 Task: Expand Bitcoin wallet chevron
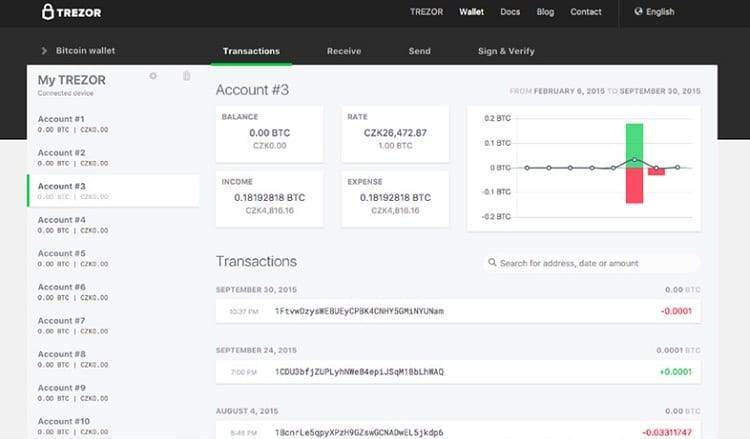coord(44,51)
